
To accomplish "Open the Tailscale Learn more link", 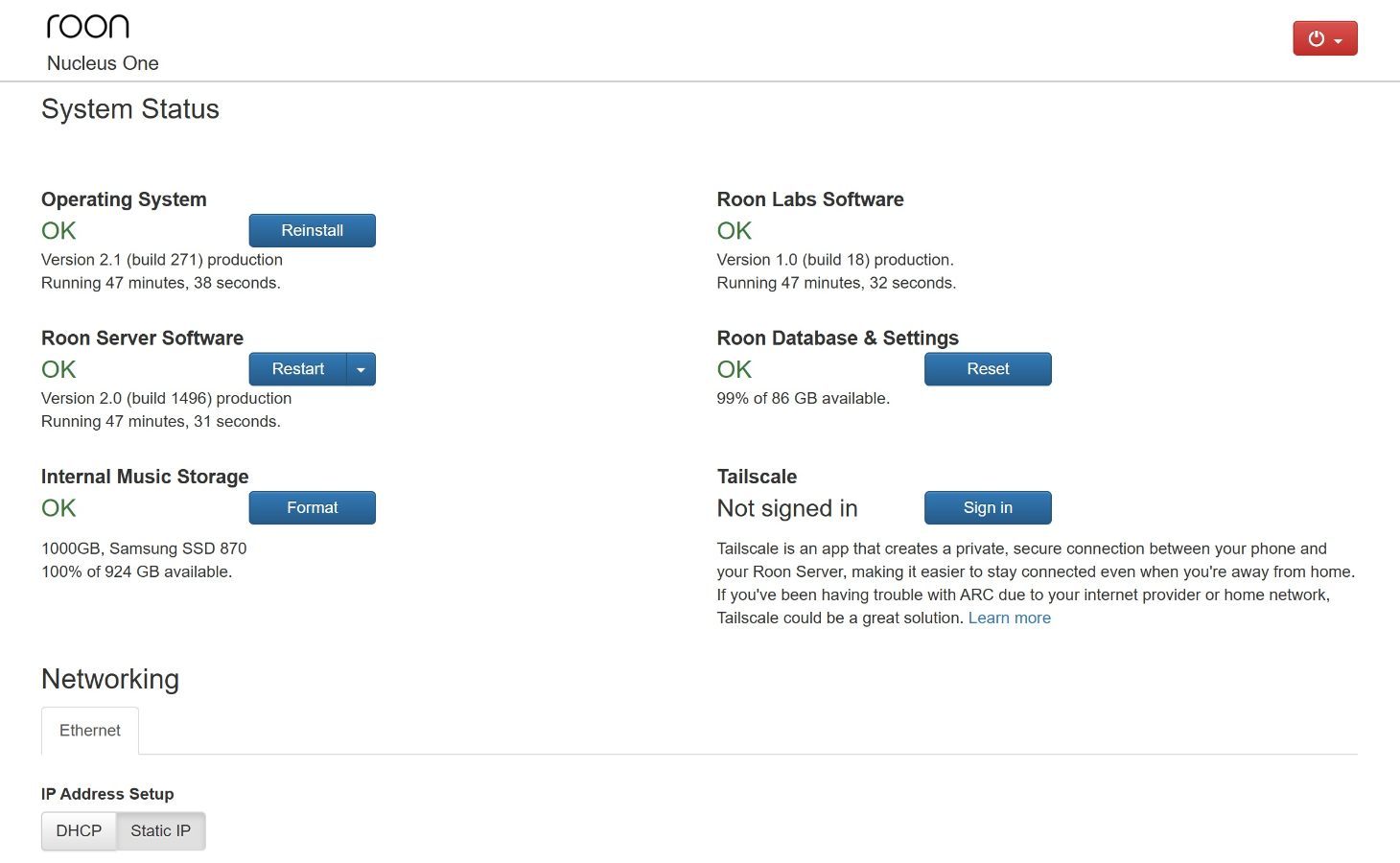I will point(1009,618).
